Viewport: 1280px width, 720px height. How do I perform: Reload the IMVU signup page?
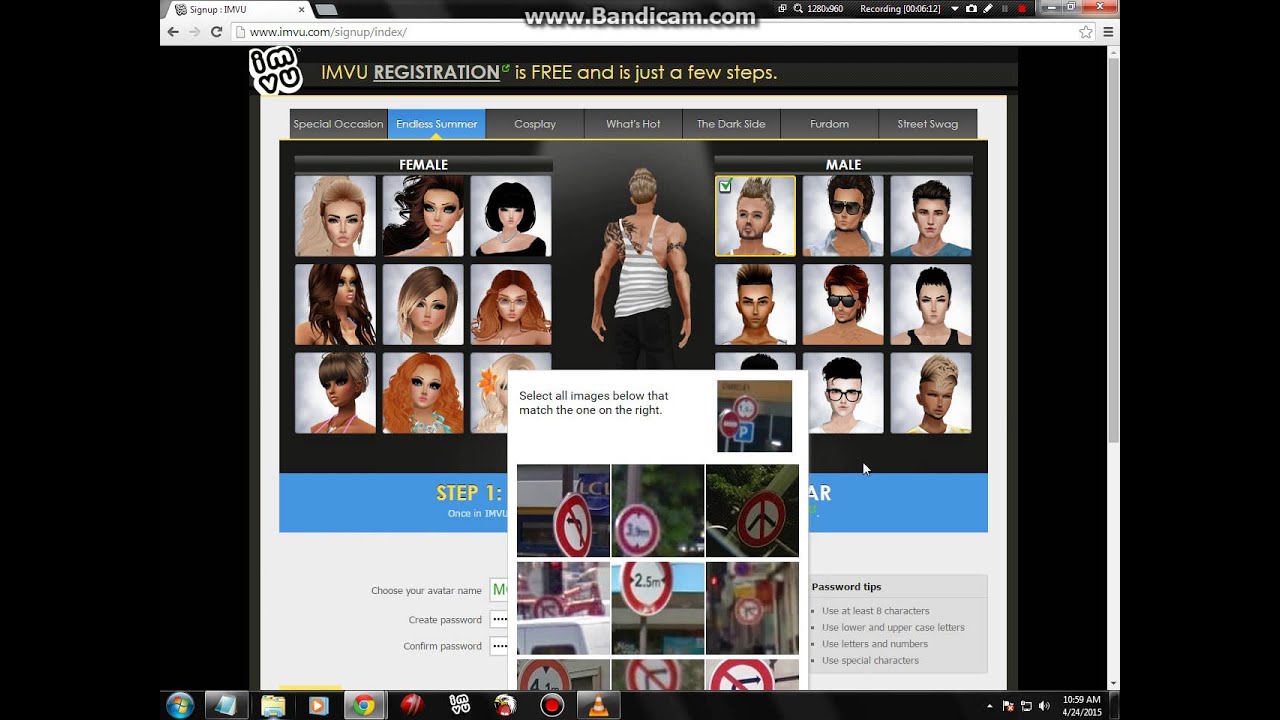tap(216, 32)
